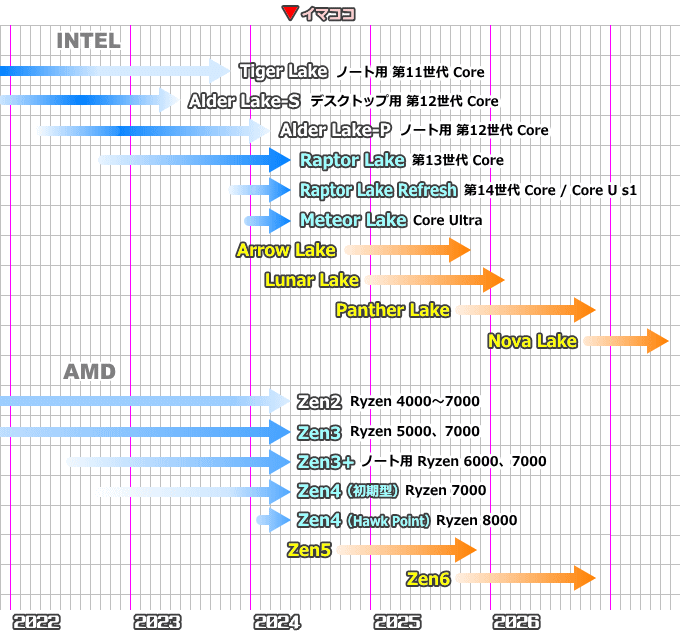The image size is (680, 631).
Task: Click the Zen3+ label
Action: coord(326,461)
